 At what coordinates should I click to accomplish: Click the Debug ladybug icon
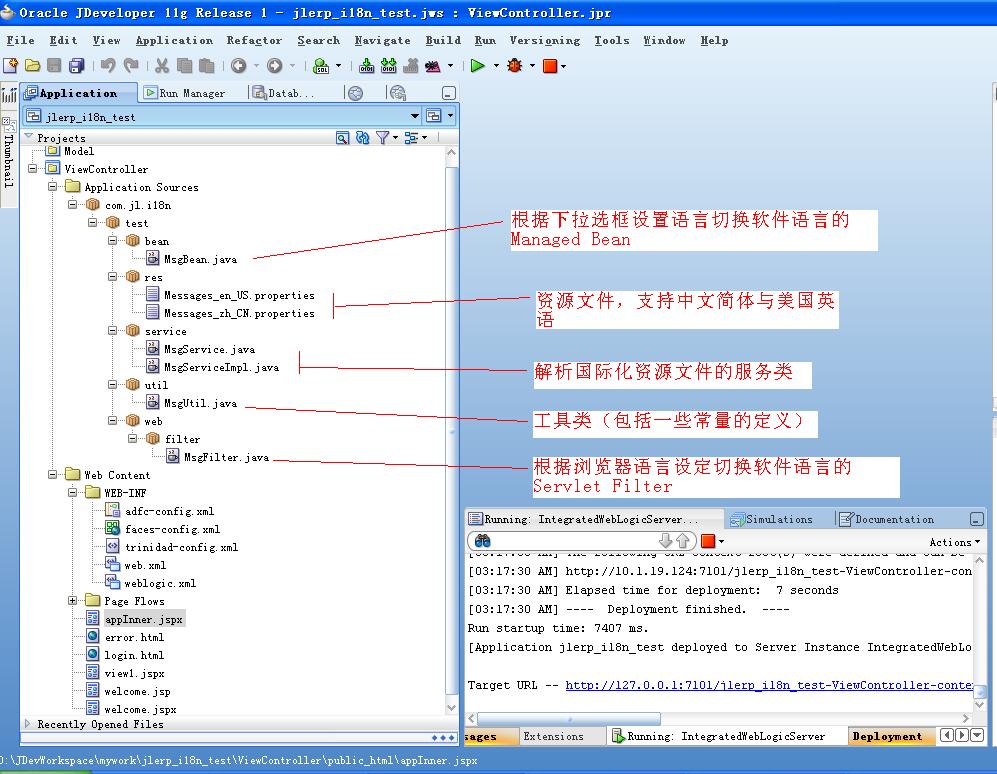[x=514, y=65]
